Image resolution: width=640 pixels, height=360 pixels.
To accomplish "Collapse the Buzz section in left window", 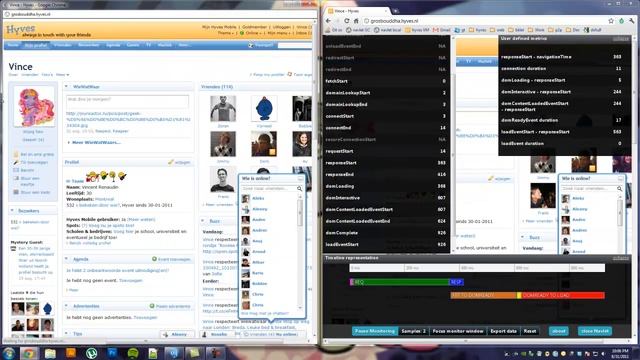I will [x=203, y=221].
